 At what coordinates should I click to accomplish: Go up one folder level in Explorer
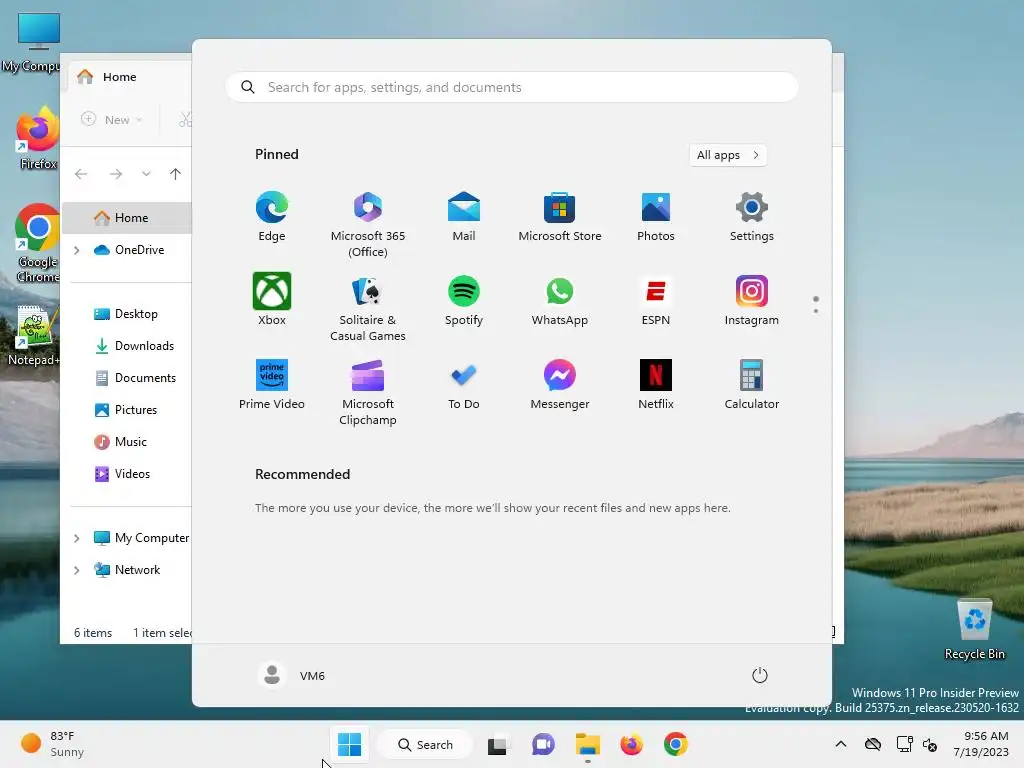pyautogui.click(x=175, y=174)
